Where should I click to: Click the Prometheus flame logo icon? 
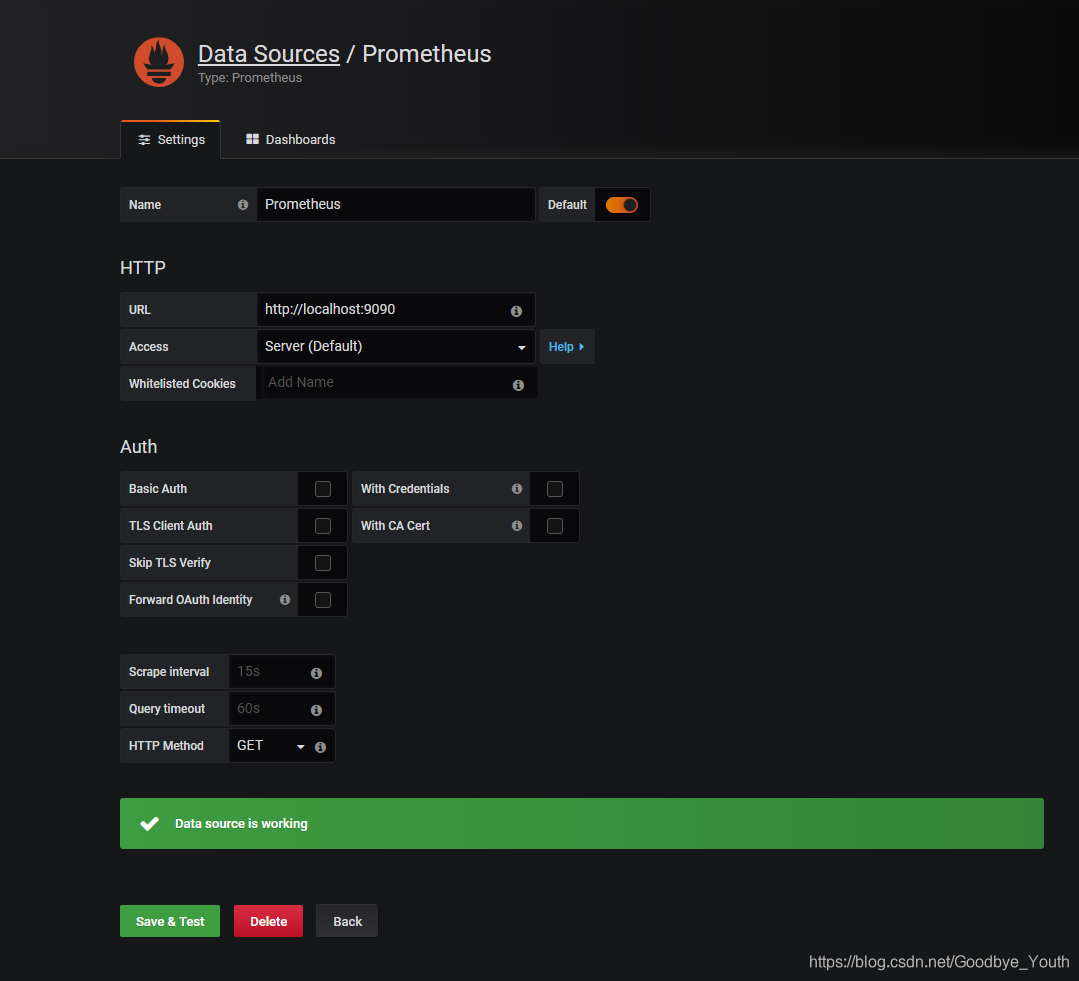[159, 62]
